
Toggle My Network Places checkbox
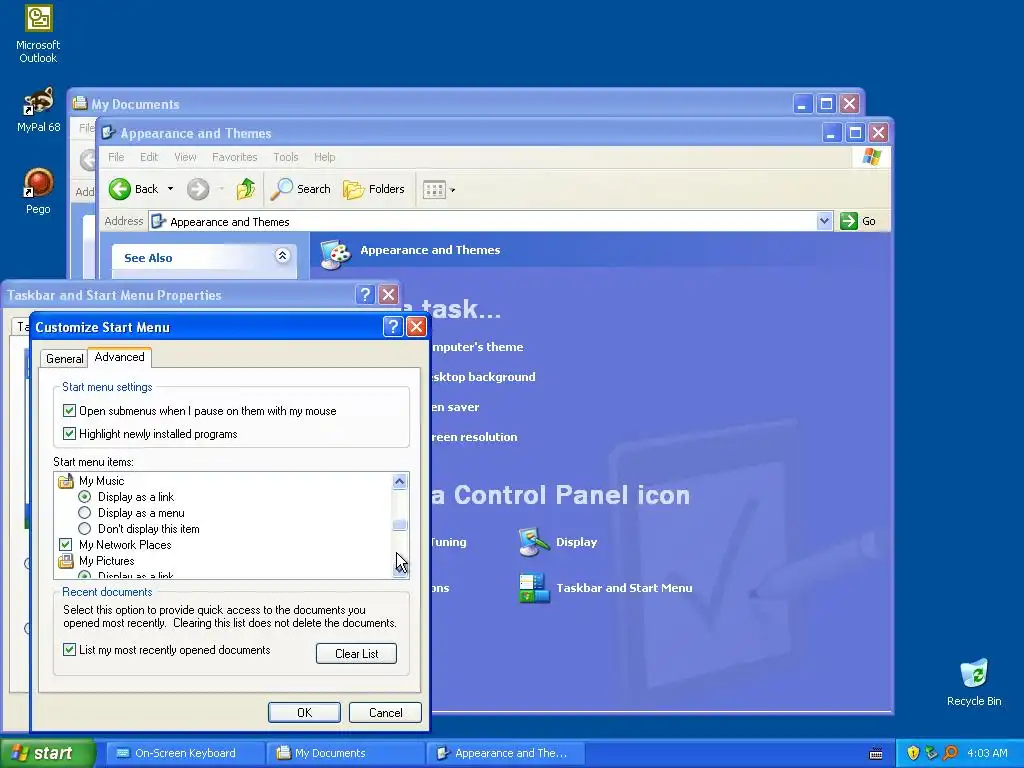[65, 545]
